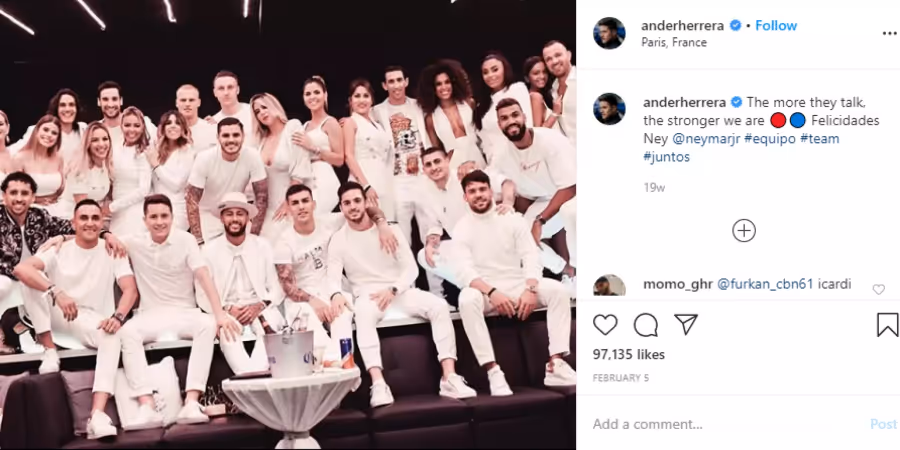View the 97,135 likes list

click(x=629, y=355)
